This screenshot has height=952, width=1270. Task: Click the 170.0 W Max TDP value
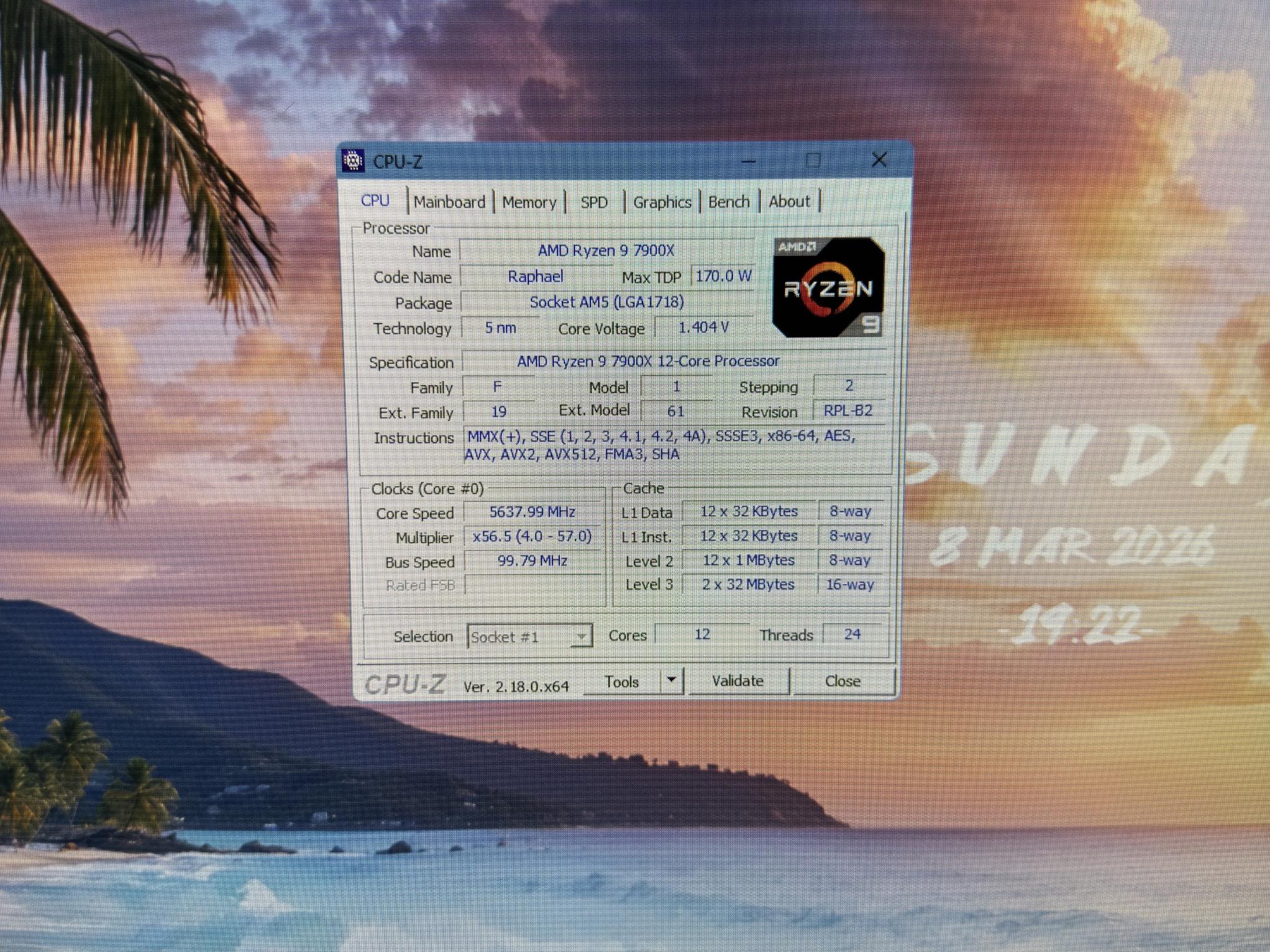pos(723,276)
